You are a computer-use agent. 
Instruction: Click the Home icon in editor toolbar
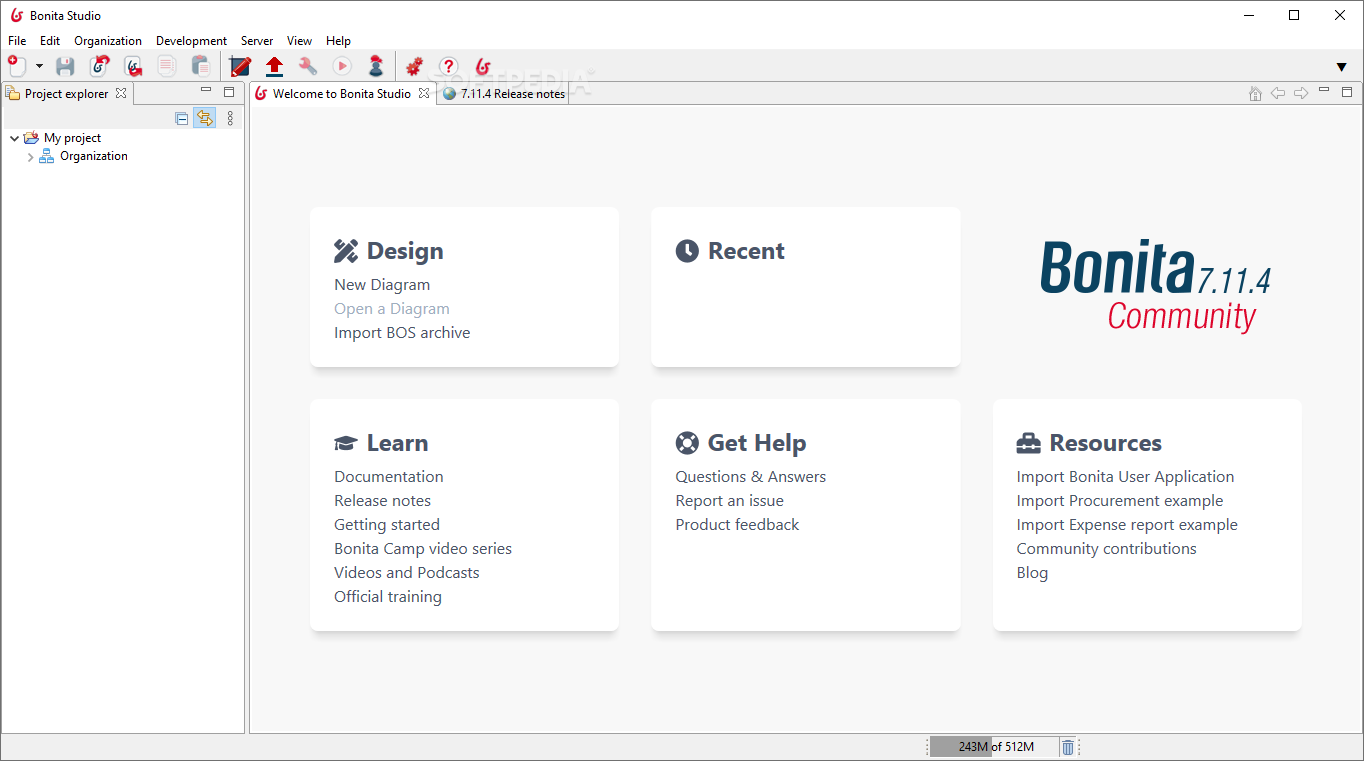[1255, 93]
